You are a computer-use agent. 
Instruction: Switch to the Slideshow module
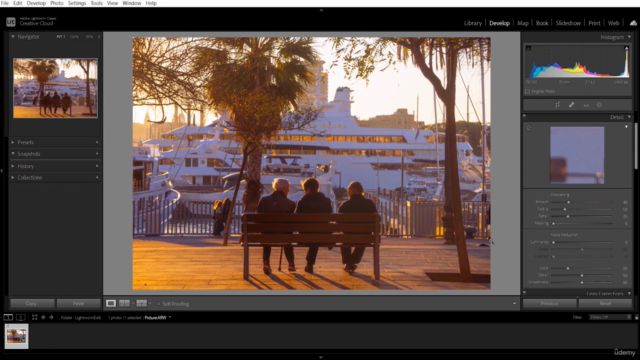[568, 23]
